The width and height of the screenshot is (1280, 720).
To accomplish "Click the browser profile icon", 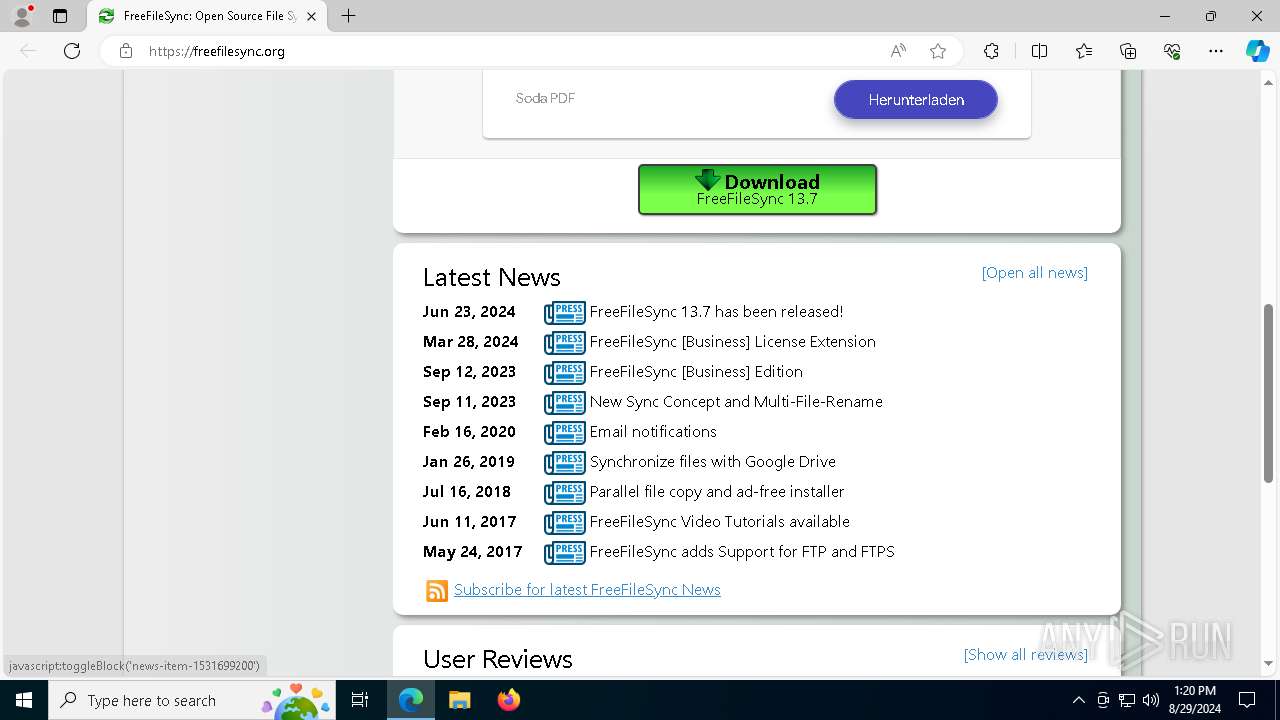I will (22, 16).
